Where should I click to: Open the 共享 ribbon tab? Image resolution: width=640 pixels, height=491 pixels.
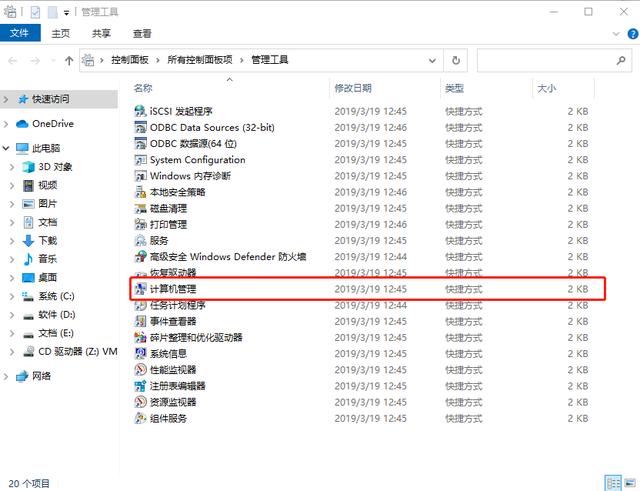pyautogui.click(x=101, y=33)
